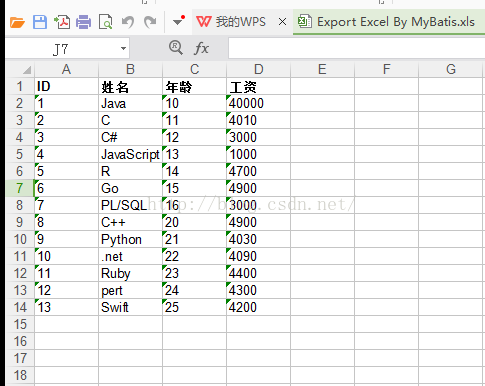Select the salary cell 1000
Viewport: 485px width, 386px height.
pyautogui.click(x=258, y=154)
